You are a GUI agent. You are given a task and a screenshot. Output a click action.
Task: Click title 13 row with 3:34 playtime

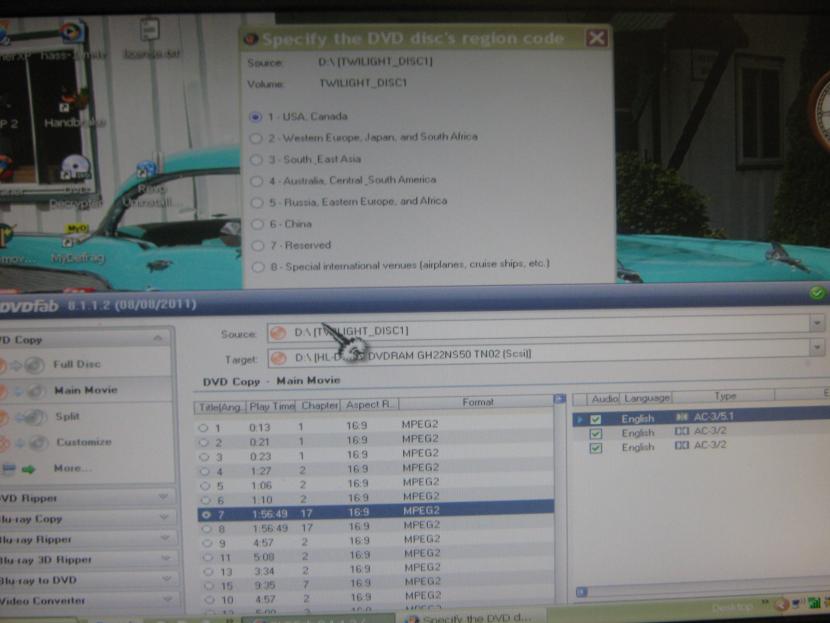pos(376,571)
